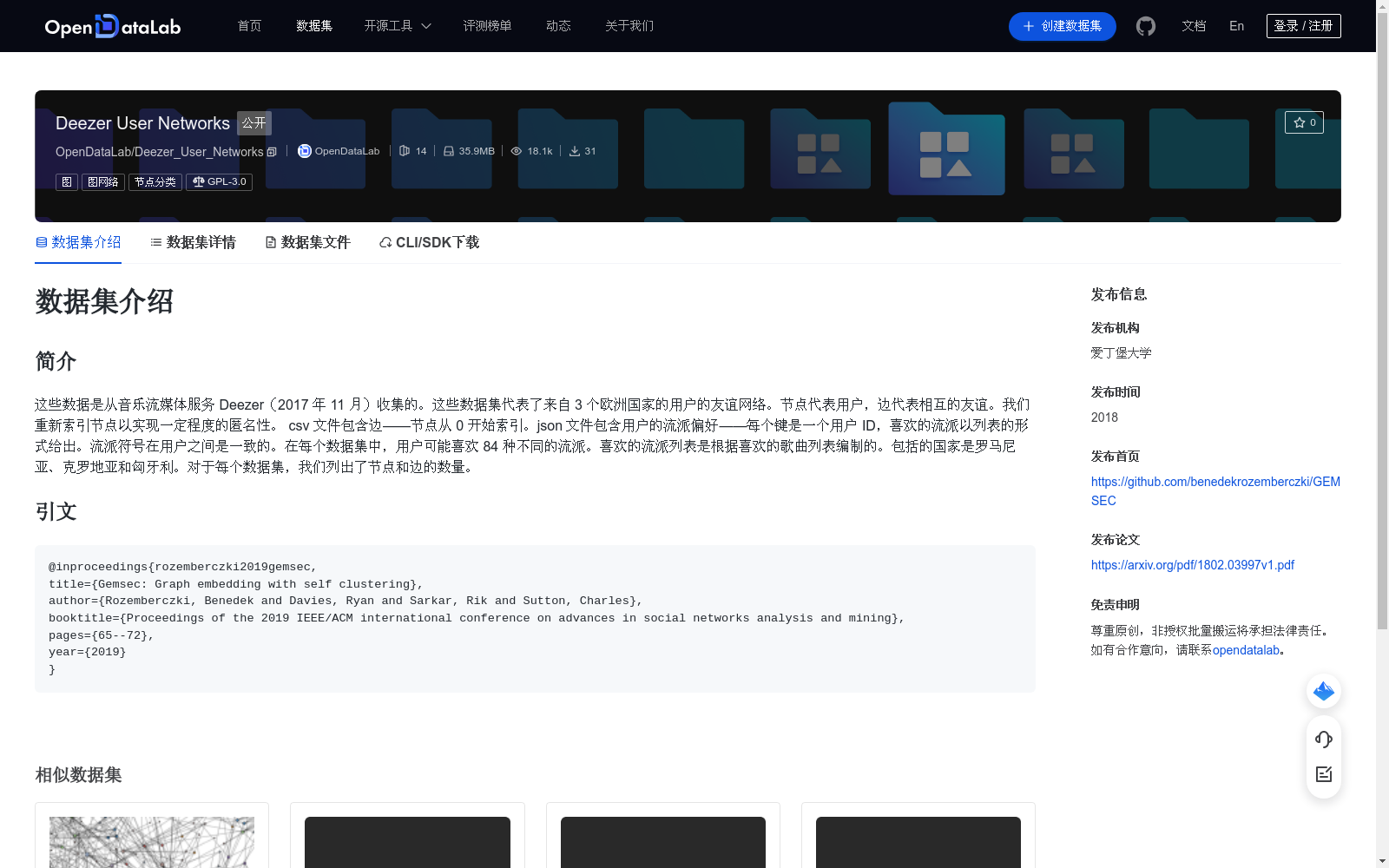Select the 图 tag
This screenshot has width=1389, height=868.
(67, 182)
